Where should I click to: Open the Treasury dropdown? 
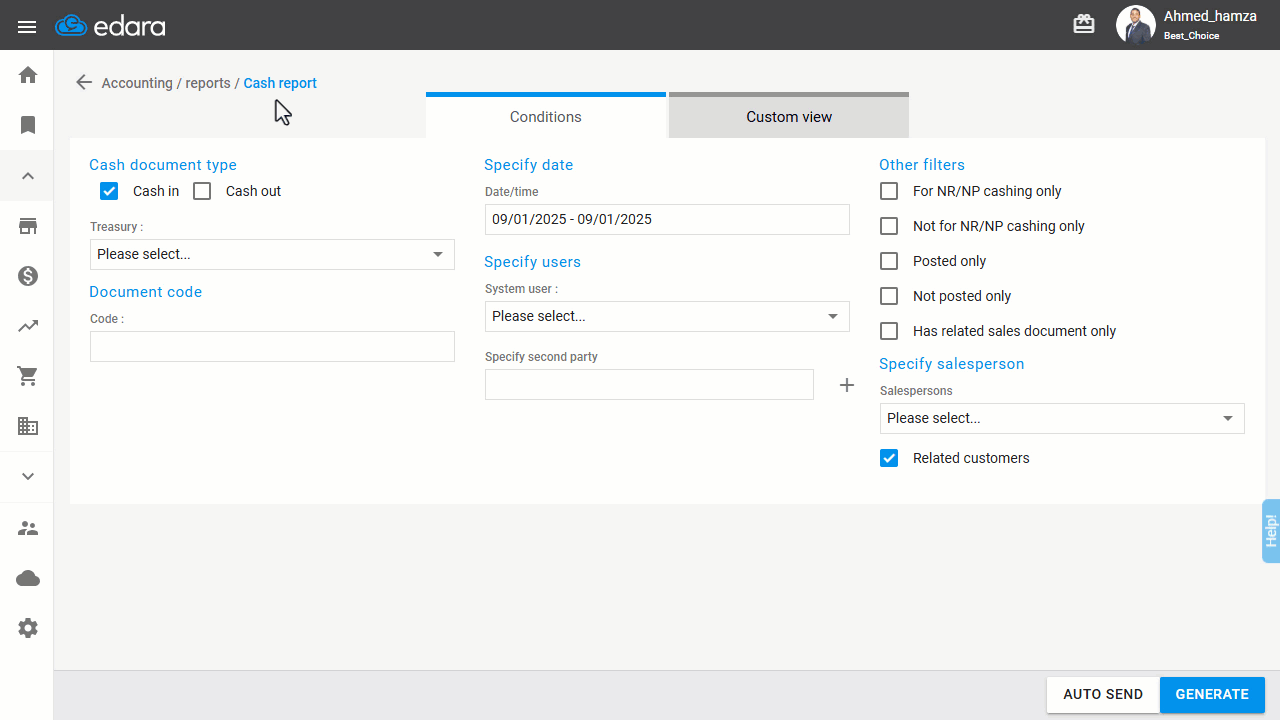coord(272,254)
